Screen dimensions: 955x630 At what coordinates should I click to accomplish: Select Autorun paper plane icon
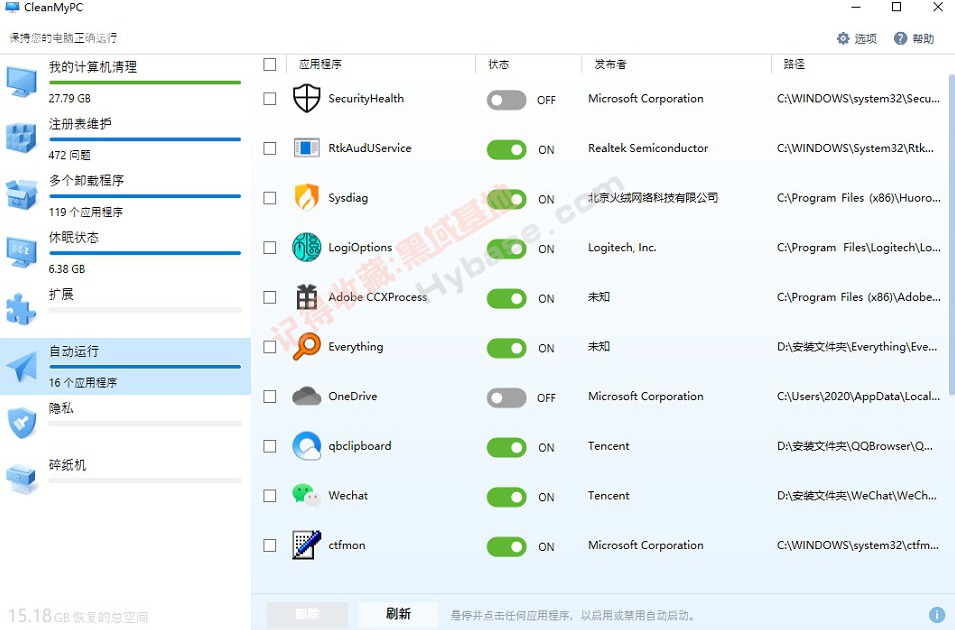click(21, 367)
